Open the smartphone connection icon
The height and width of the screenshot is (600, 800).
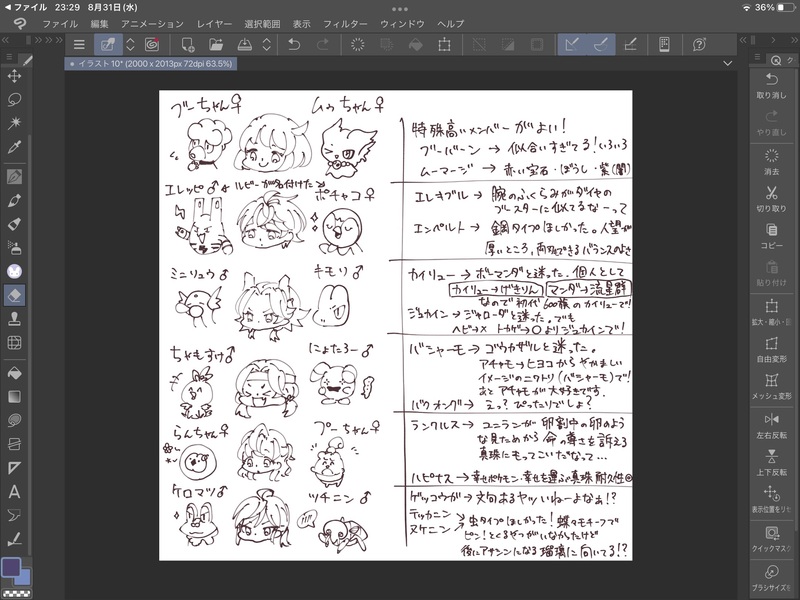point(664,44)
